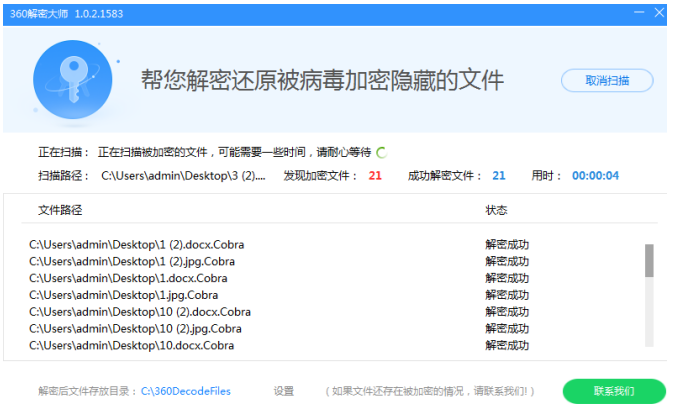682x416 pixels.
Task: Click the headline 帮您解密还原被病毒加密隐藏的文件
Action: pos(322,80)
